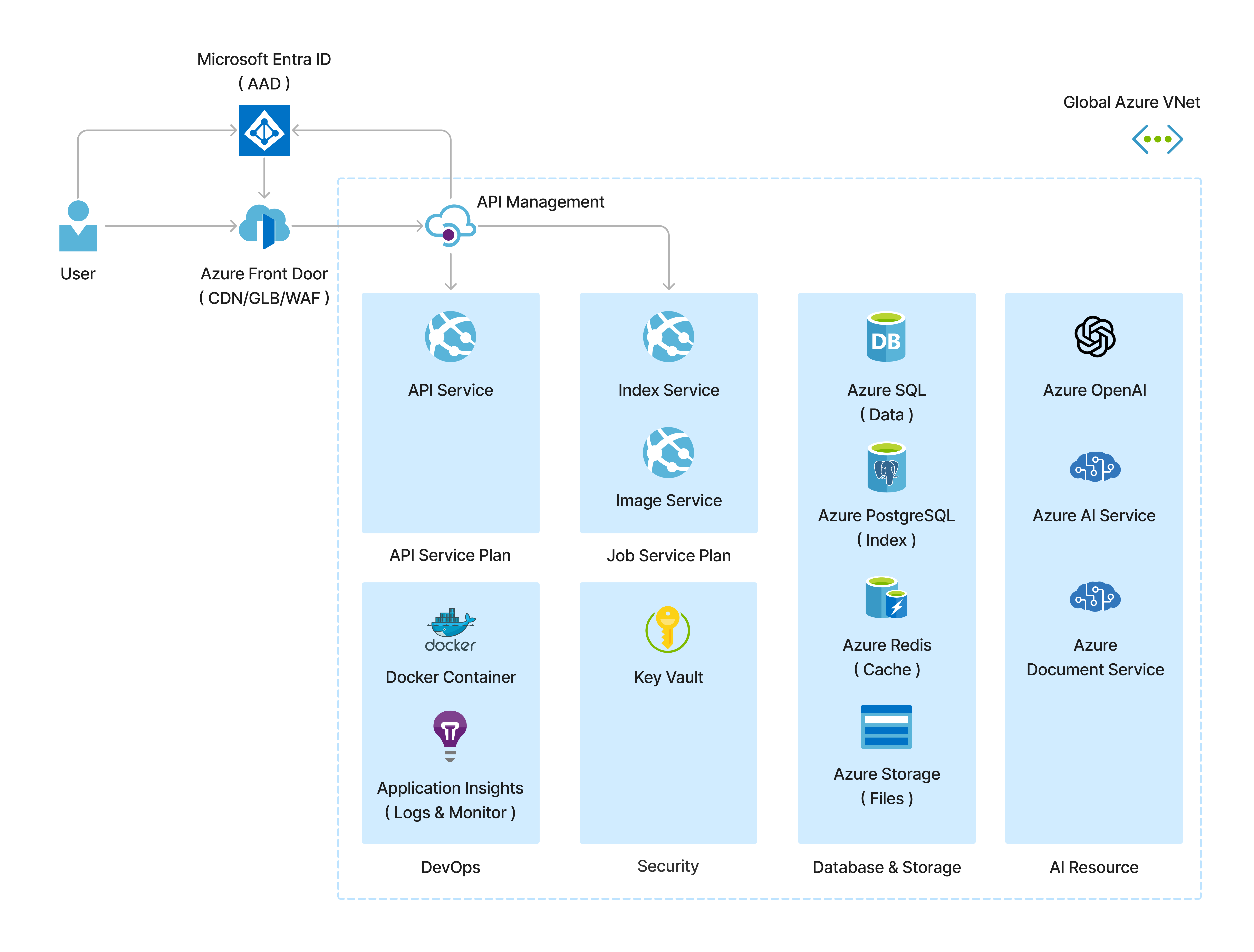The image size is (1254, 952).
Task: Select the Image Service icon
Action: 668,452
